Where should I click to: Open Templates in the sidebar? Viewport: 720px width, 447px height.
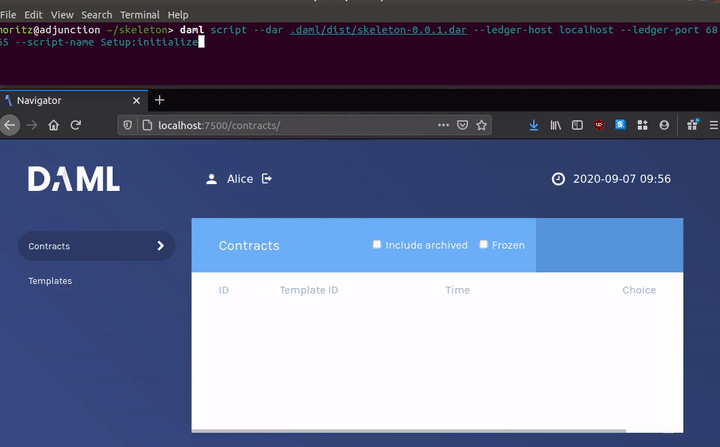pos(50,281)
